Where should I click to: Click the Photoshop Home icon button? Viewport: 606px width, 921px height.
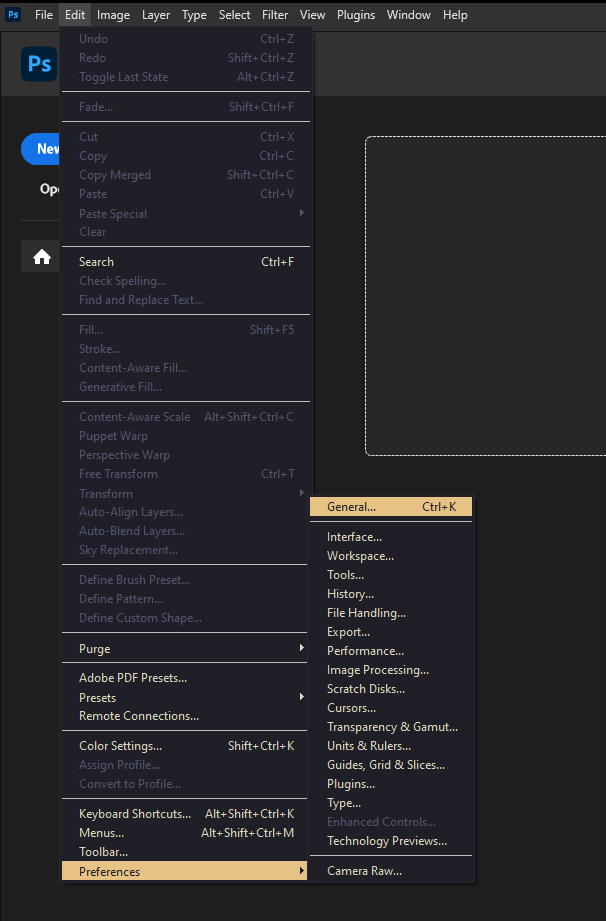[41, 257]
